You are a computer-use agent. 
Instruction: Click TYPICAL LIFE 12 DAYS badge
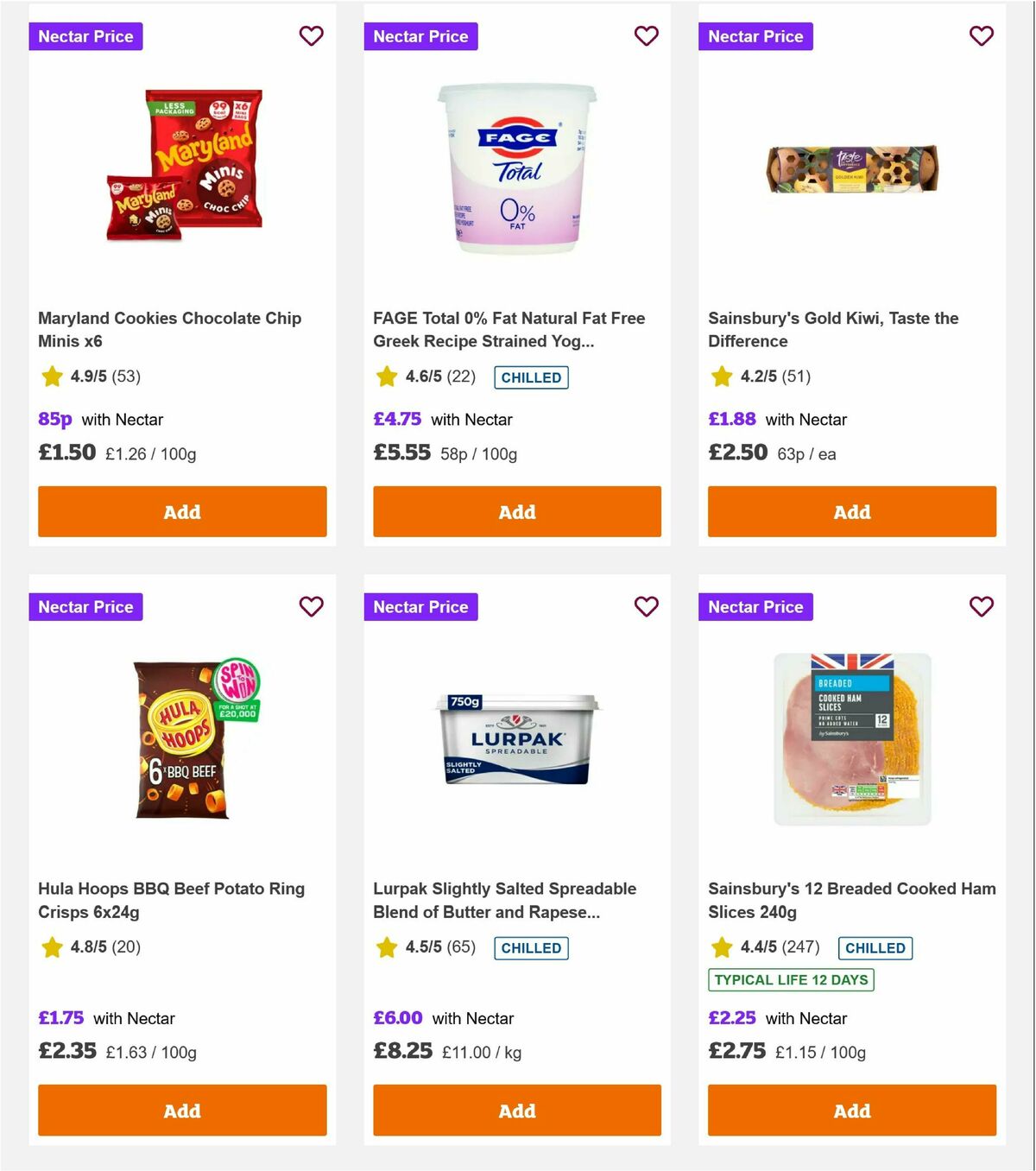790,979
